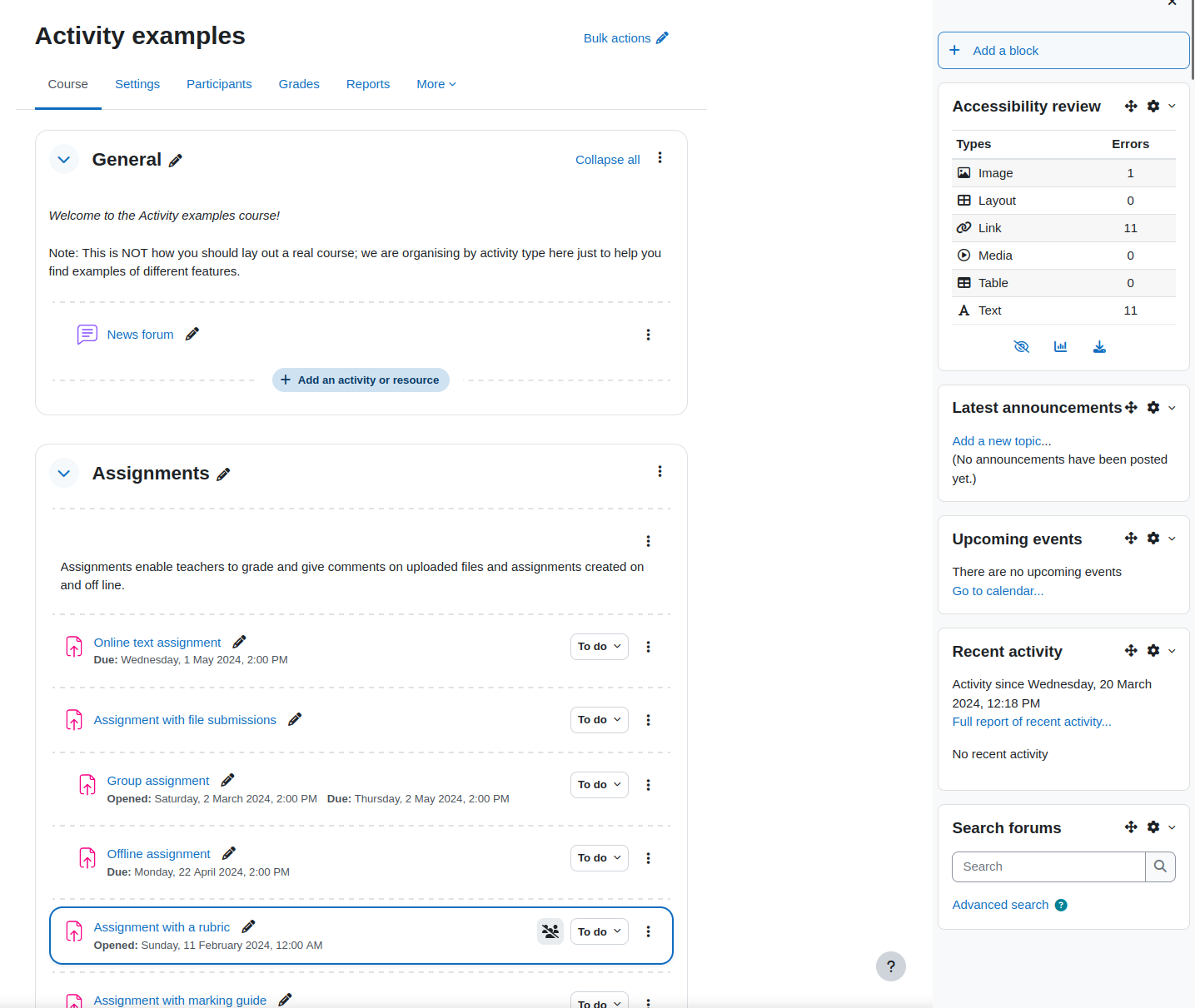This screenshot has width=1195, height=1008.
Task: Click Add an activity or resource
Action: click(x=361, y=380)
